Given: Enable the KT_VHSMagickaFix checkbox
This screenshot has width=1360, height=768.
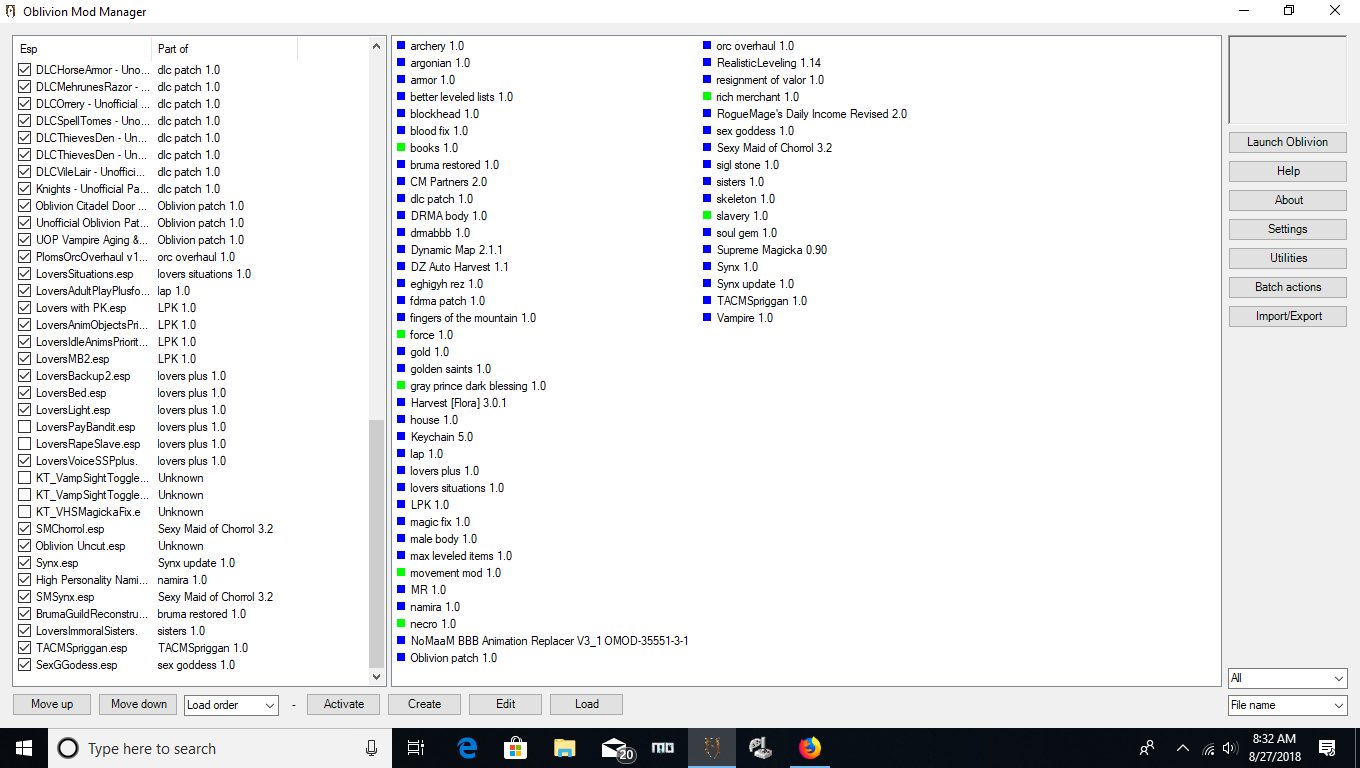Looking at the screenshot, I should point(26,512).
